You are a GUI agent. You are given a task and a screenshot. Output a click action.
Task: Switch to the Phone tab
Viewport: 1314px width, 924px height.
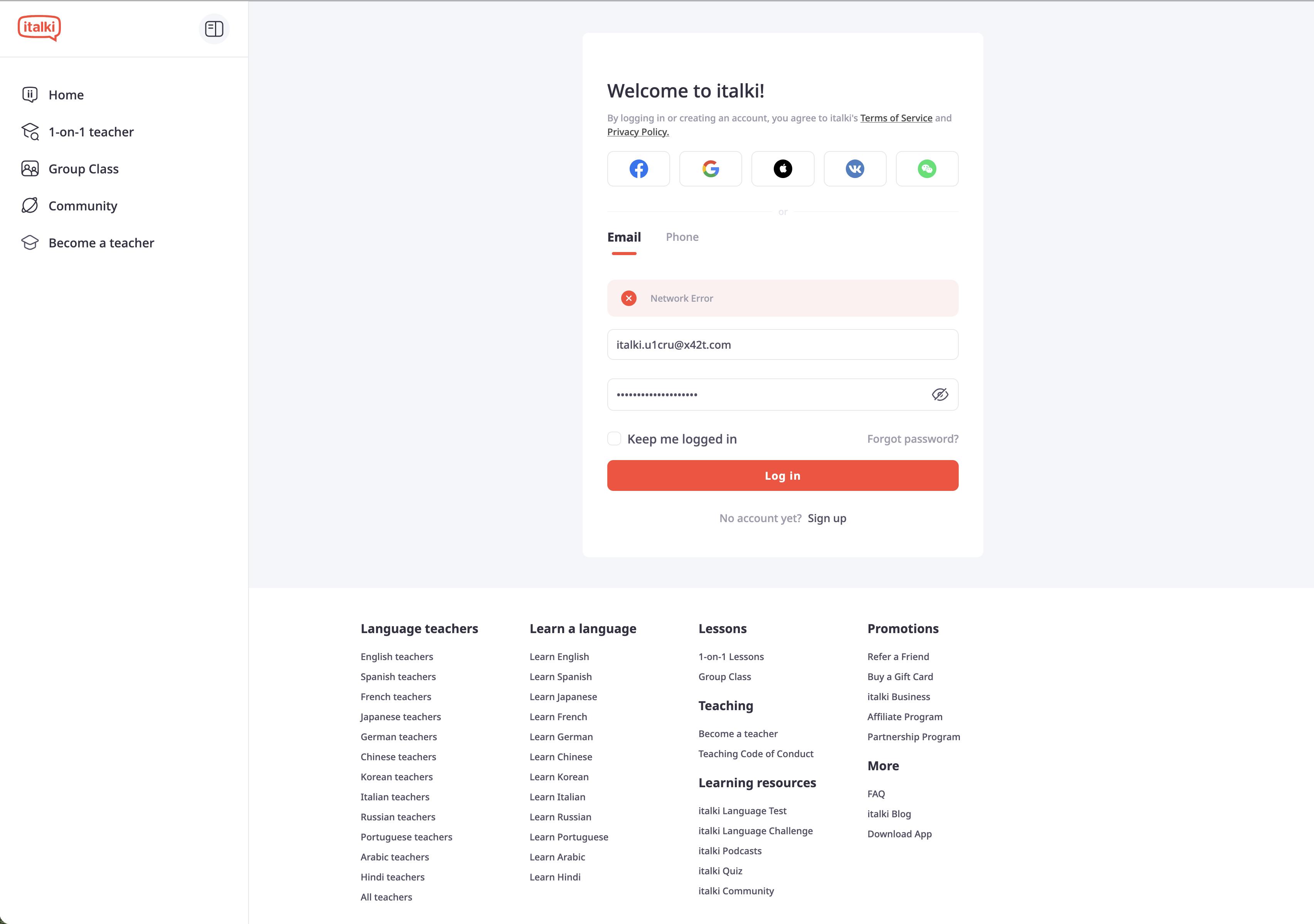682,236
